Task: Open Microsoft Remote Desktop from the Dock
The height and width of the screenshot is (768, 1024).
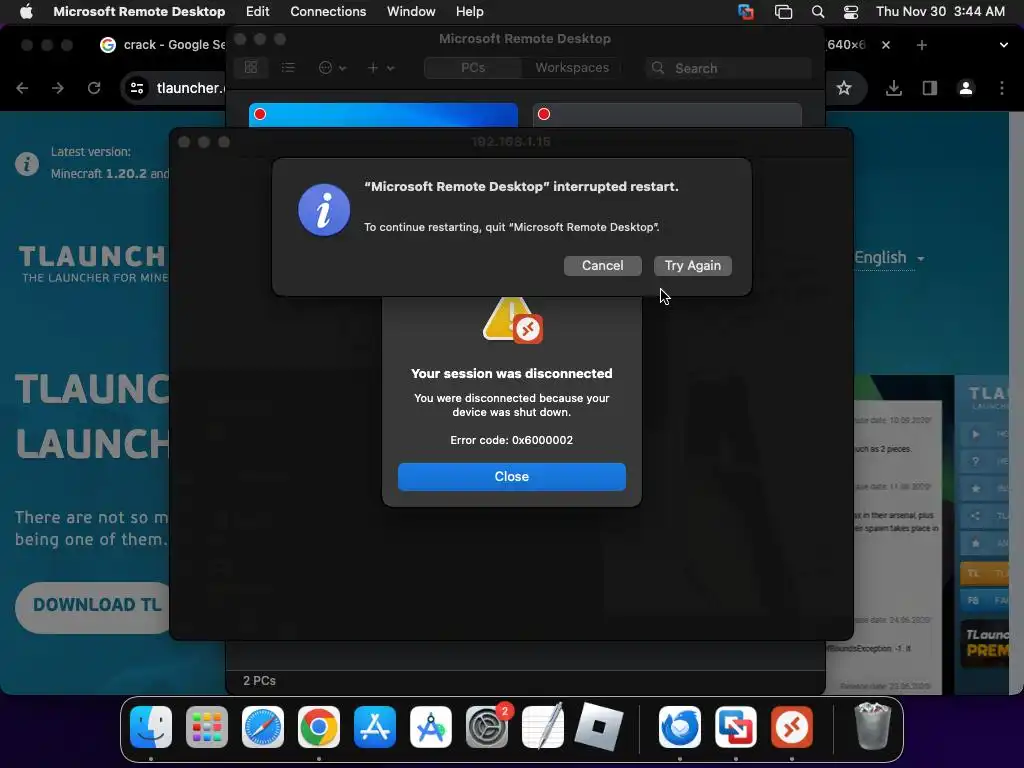Action: tap(792, 727)
